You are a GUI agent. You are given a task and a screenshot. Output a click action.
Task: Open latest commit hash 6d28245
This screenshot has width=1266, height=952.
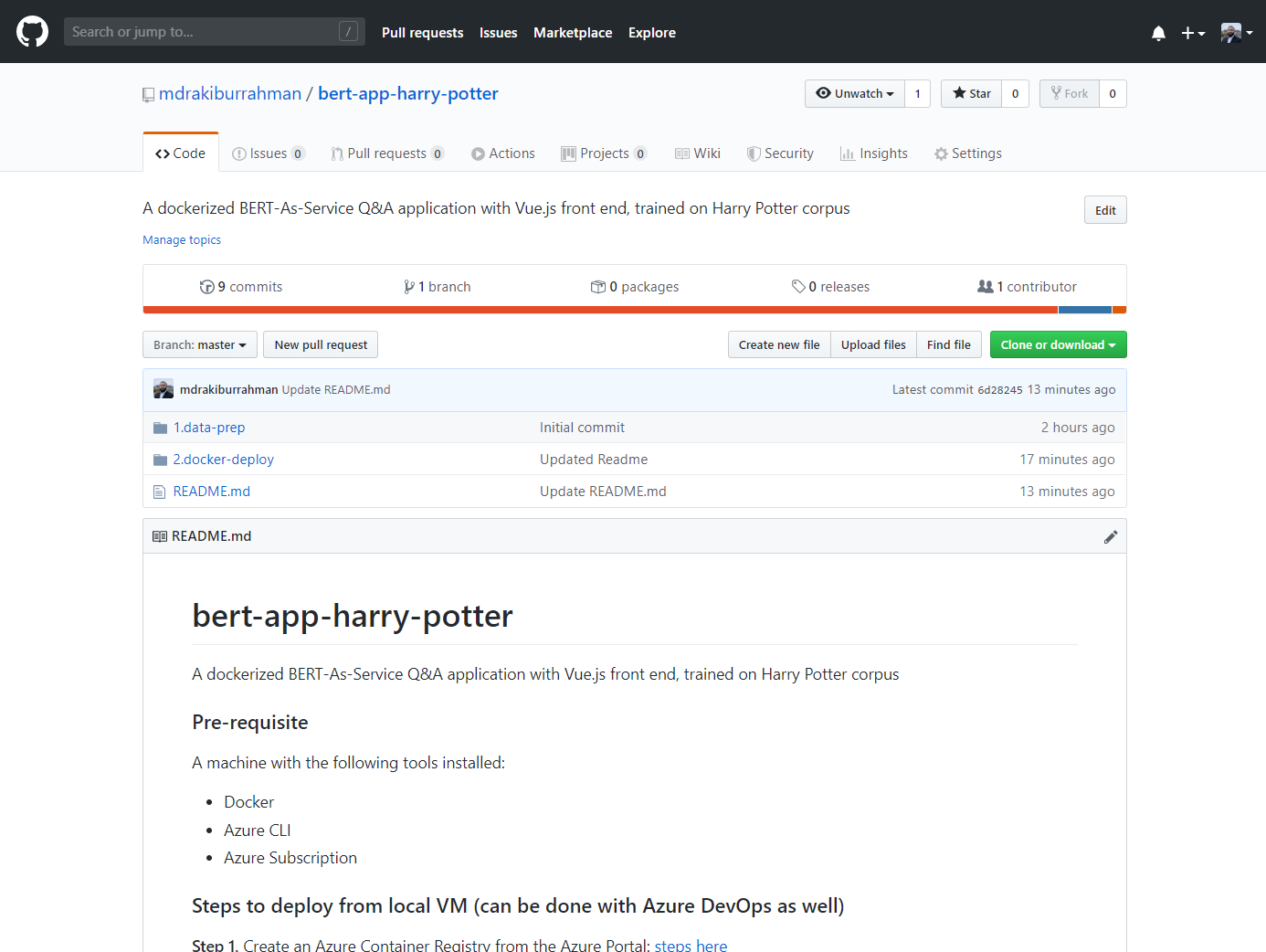[x=1000, y=390]
